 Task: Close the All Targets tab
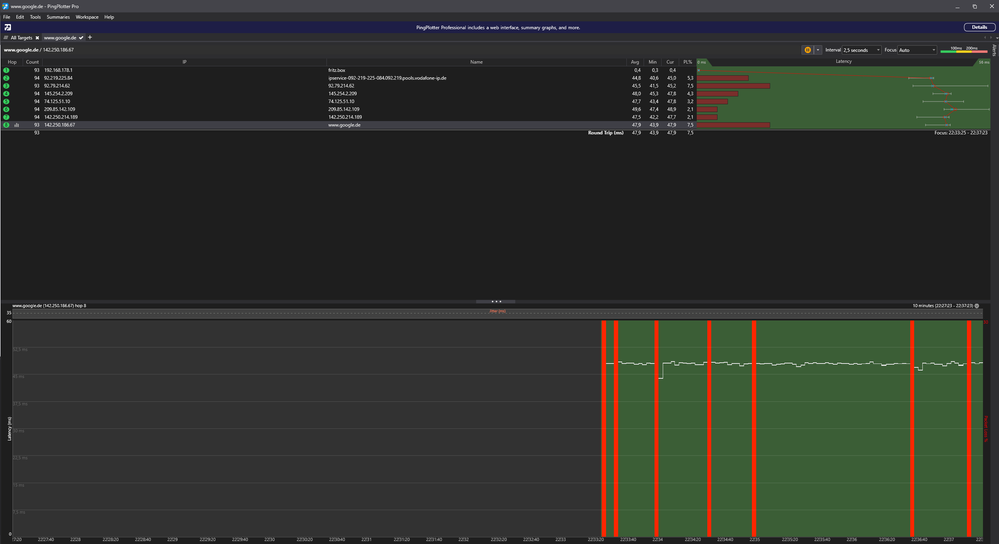coord(37,38)
